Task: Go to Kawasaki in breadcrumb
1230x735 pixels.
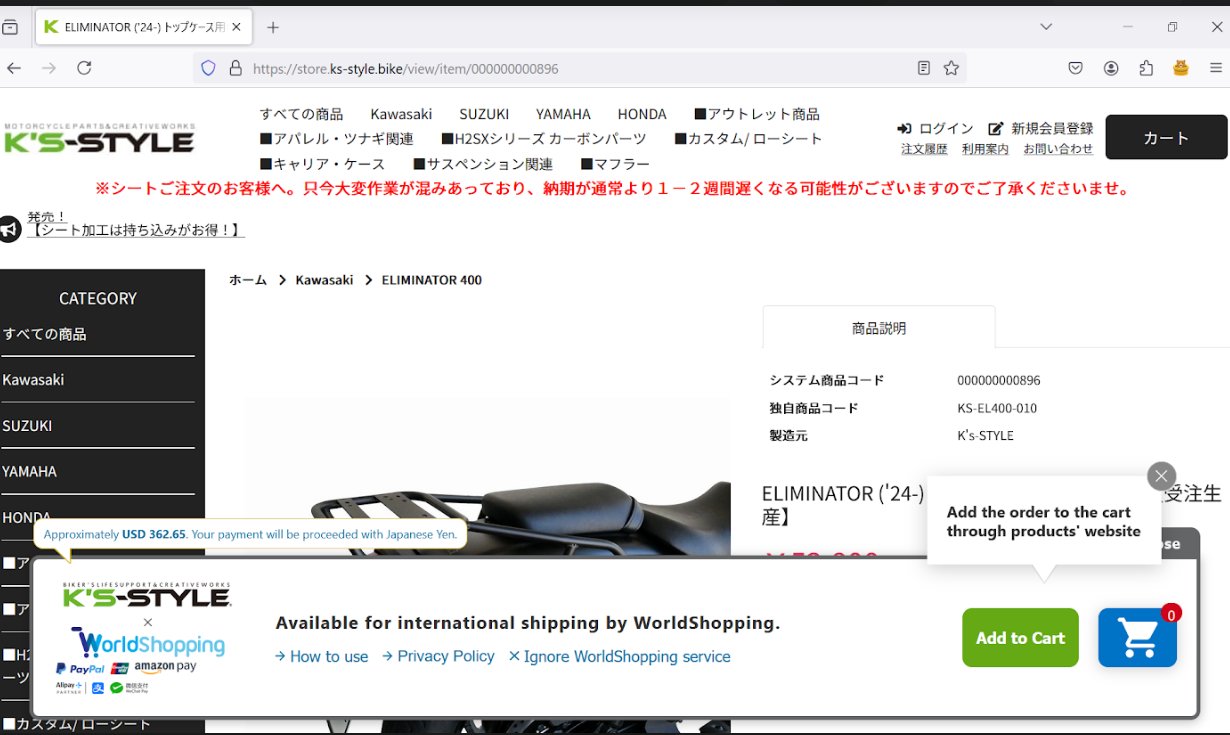Action: pos(324,280)
